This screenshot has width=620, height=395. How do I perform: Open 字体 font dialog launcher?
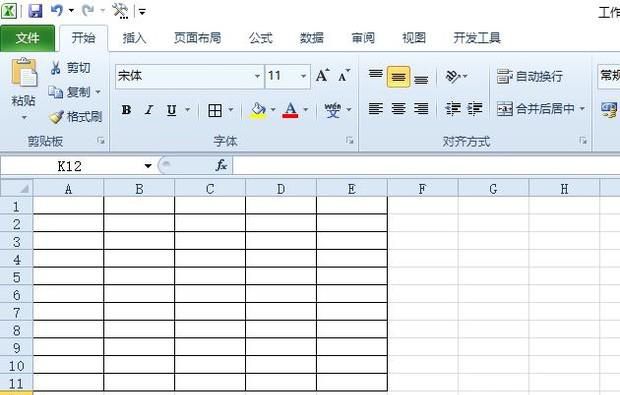point(349,140)
